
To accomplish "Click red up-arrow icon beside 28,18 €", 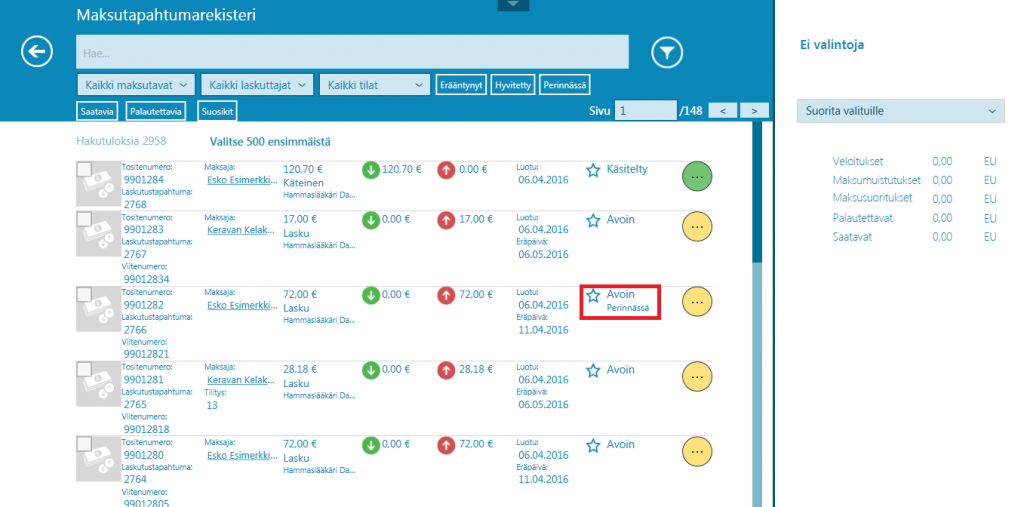I will 447,370.
